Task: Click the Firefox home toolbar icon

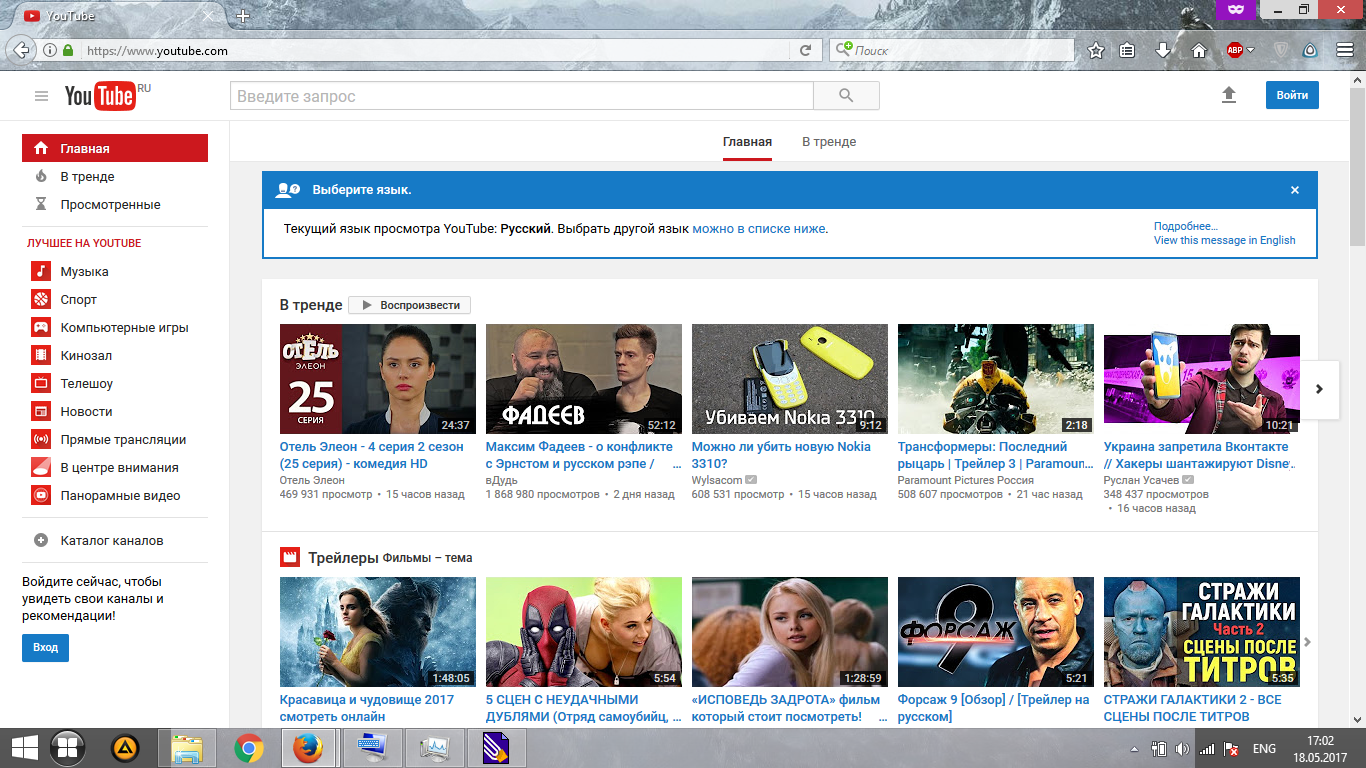Action: point(1199,50)
